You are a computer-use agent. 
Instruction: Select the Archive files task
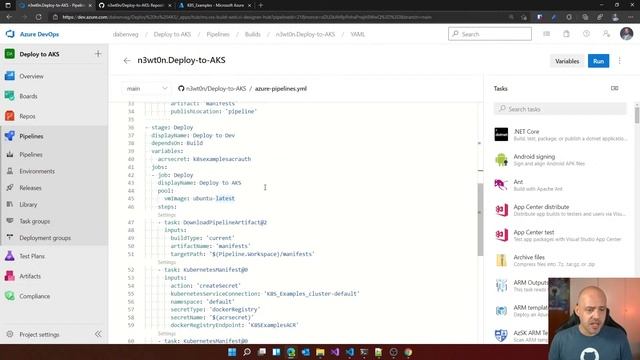(561, 260)
